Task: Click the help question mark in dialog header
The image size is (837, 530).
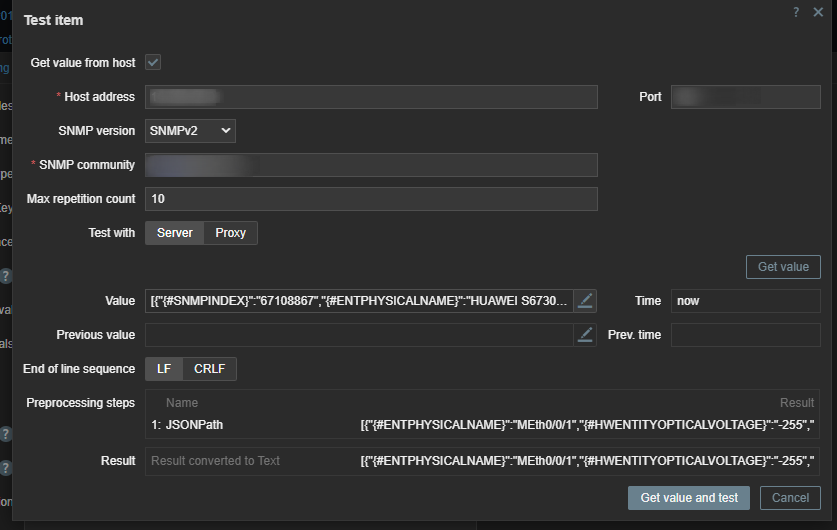Action: (x=796, y=12)
